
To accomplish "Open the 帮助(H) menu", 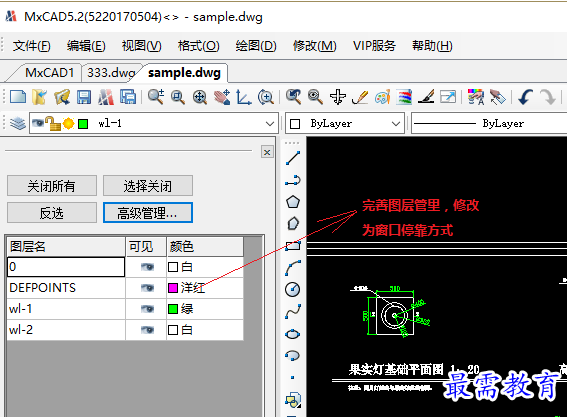I will tap(432, 46).
